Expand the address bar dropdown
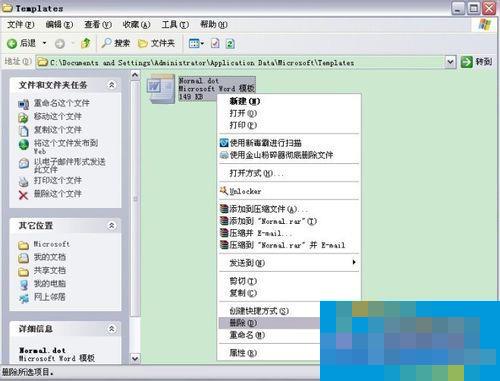Screen dimensions: 500x381 450,62
